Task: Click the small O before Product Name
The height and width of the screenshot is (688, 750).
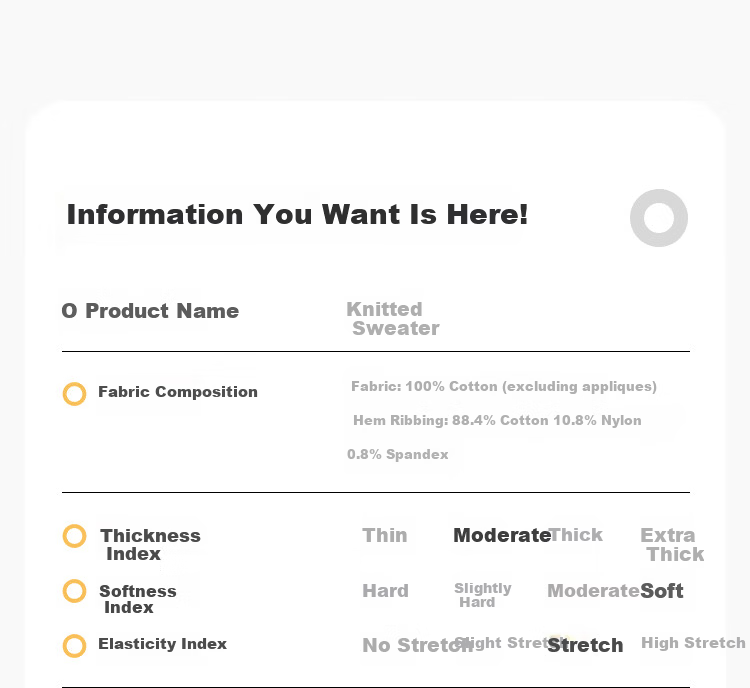Action: tap(69, 311)
